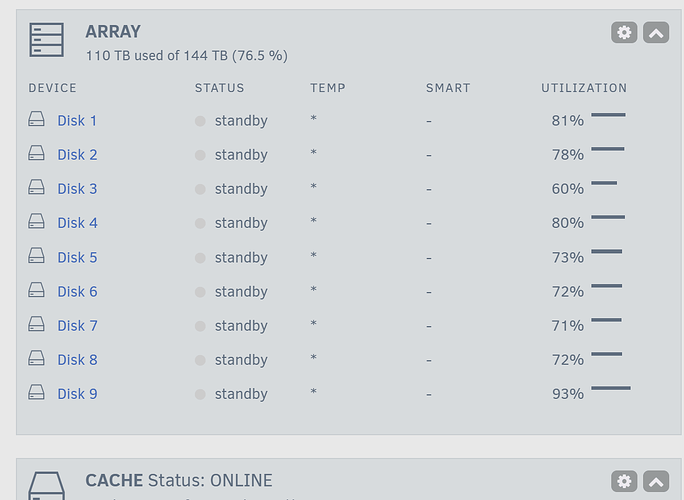The image size is (684, 500).
Task: Click Disk 2 standby status indicator
Action: [x=200, y=155]
